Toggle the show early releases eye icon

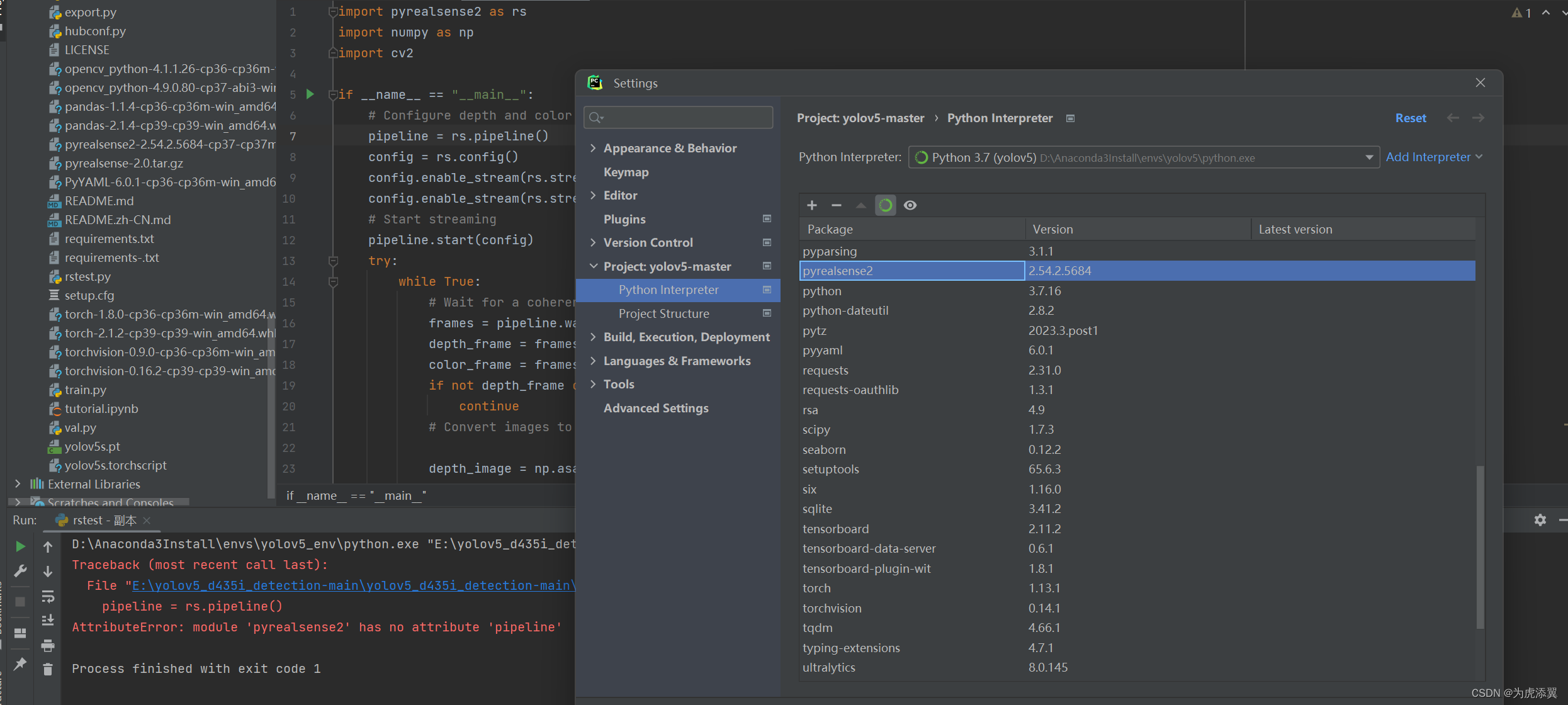click(x=910, y=205)
